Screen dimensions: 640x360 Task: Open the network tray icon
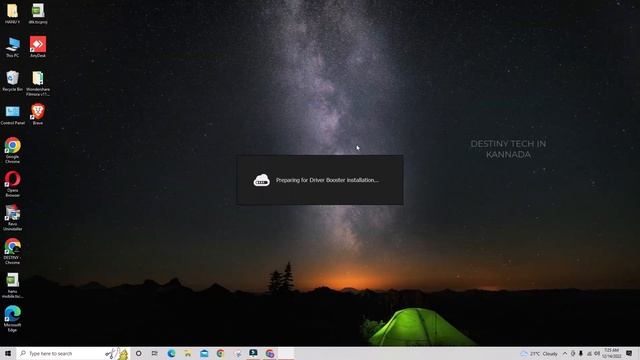(x=589, y=353)
